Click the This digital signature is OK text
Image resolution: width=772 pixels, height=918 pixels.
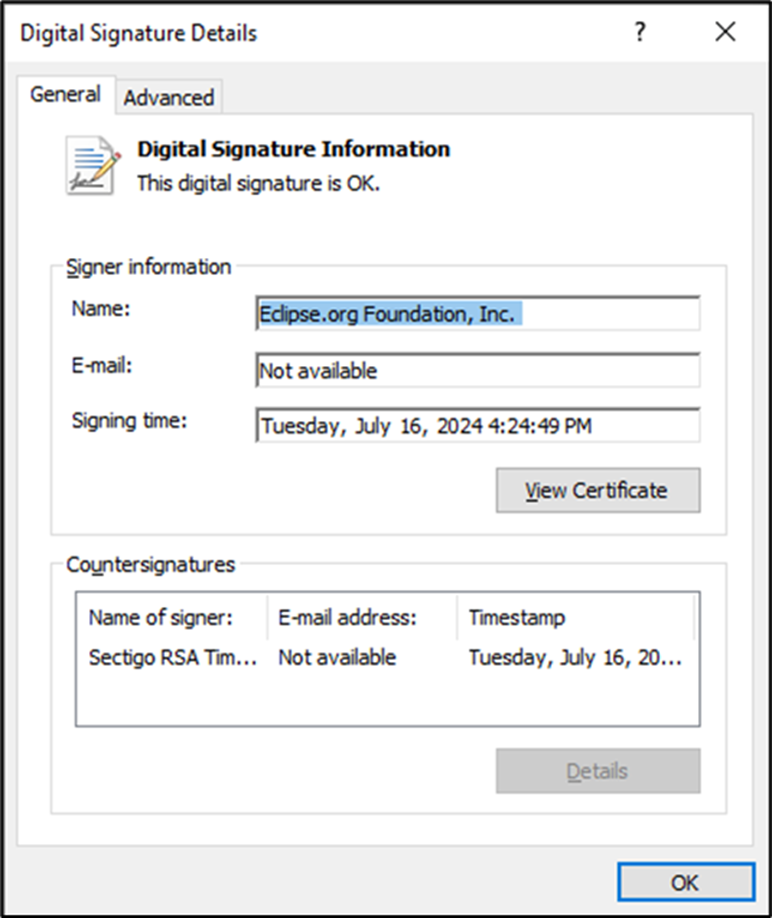pos(259,184)
